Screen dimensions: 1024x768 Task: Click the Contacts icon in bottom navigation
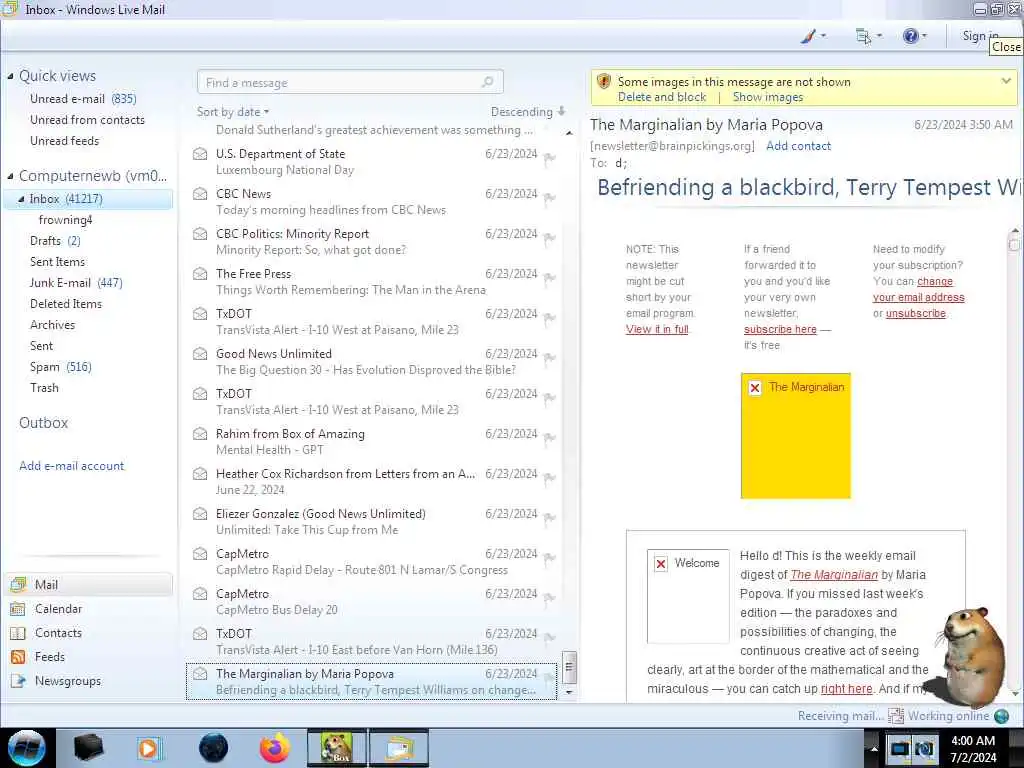point(18,633)
